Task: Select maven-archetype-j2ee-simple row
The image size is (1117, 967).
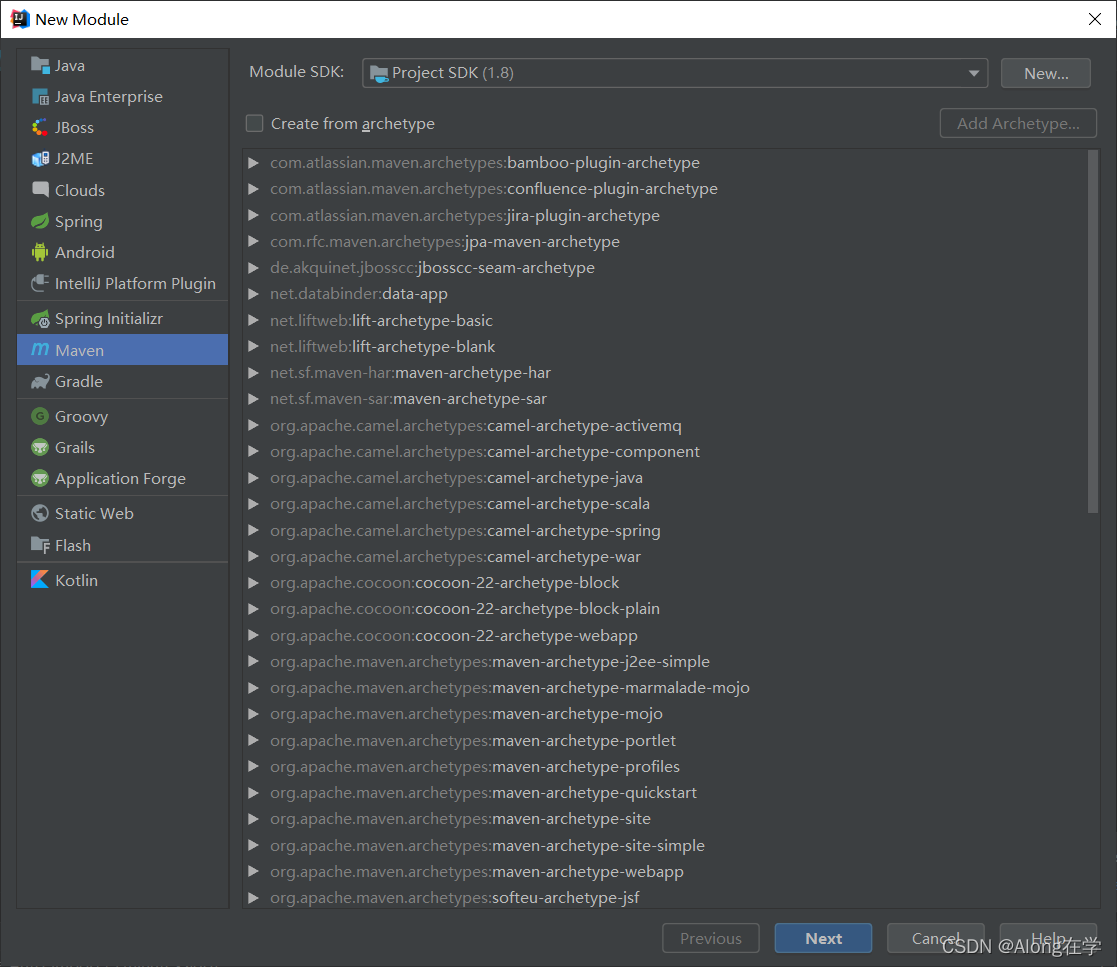Action: pyautogui.click(x=665, y=661)
